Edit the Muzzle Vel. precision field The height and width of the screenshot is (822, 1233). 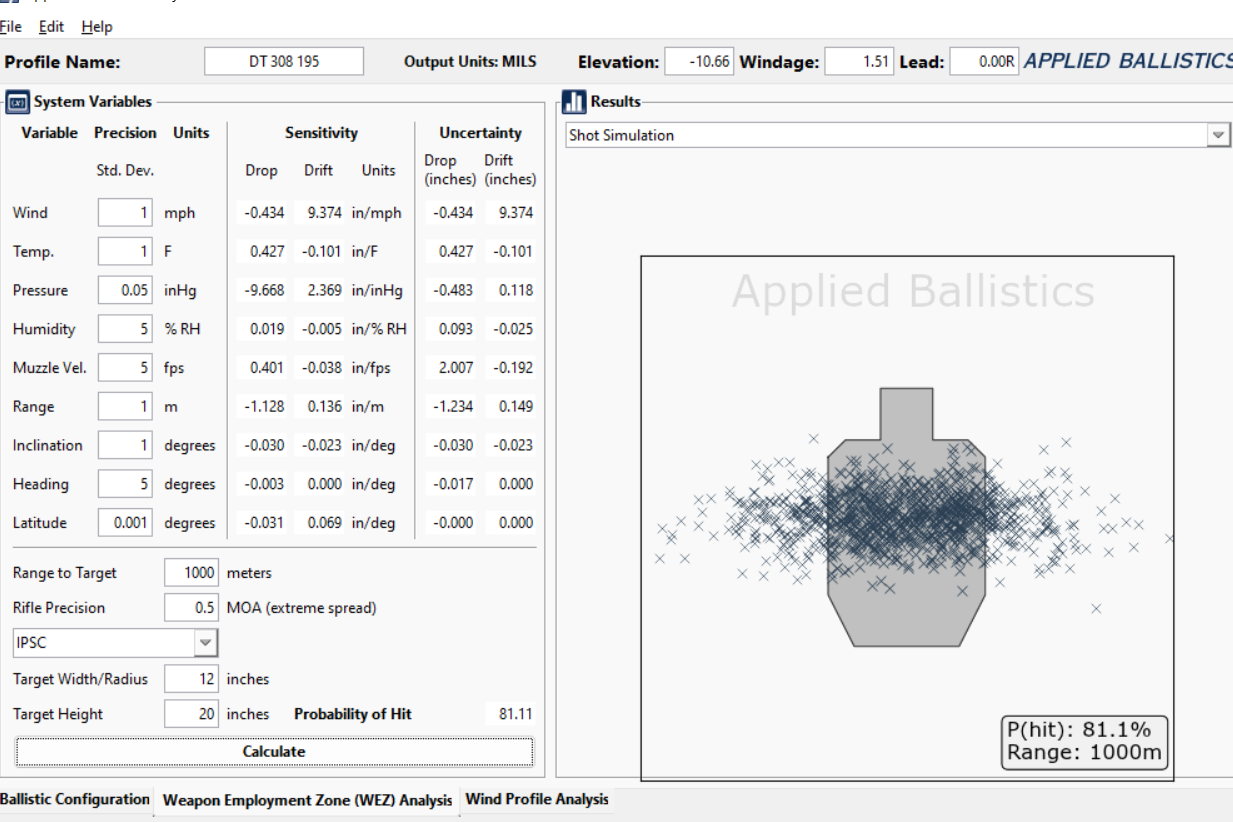click(125, 368)
